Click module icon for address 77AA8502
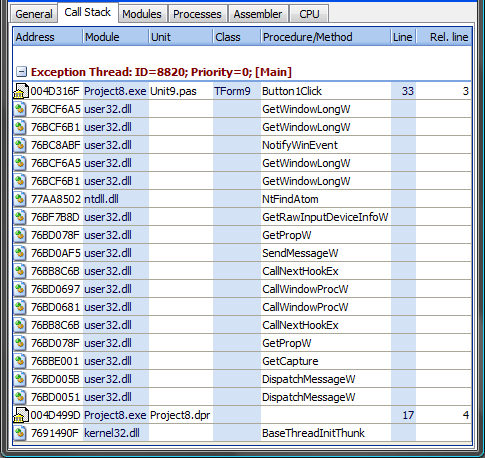The width and height of the screenshot is (485, 458). [20, 199]
